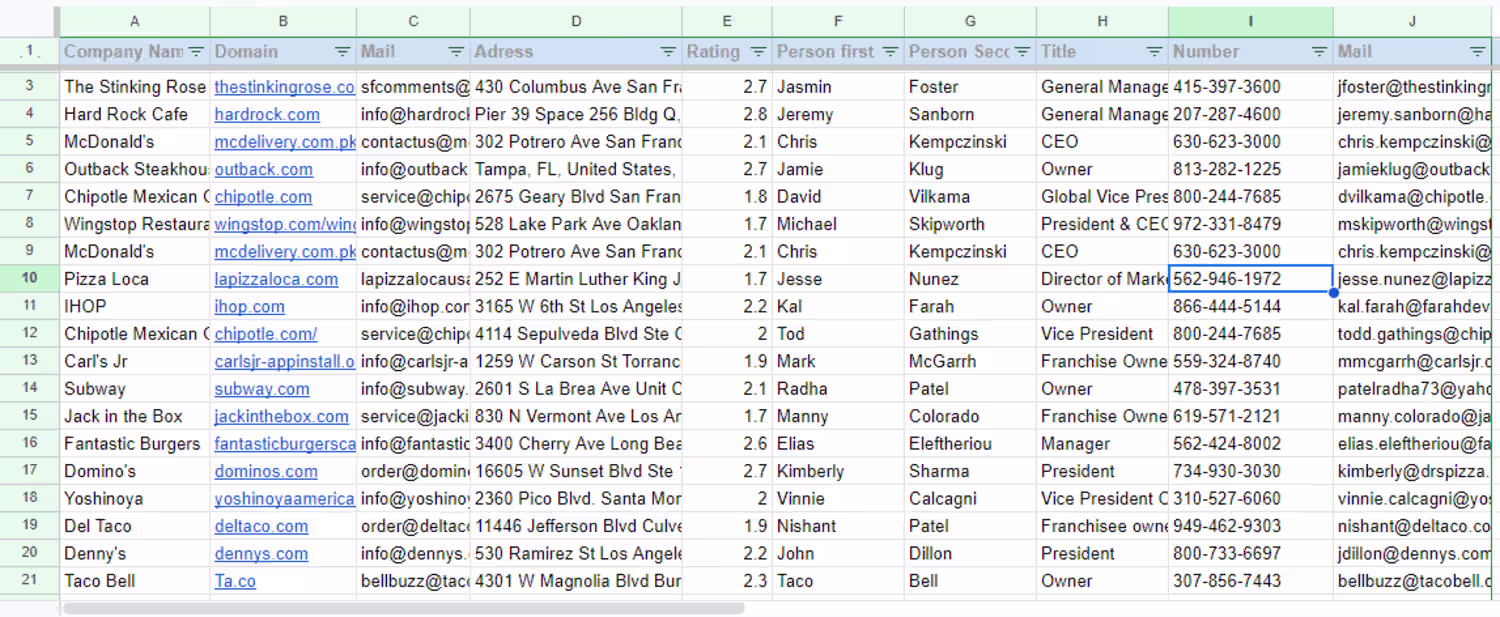This screenshot has width=1500, height=617.
Task: Select phone cell 307-856-7443
Action: 1251,581
